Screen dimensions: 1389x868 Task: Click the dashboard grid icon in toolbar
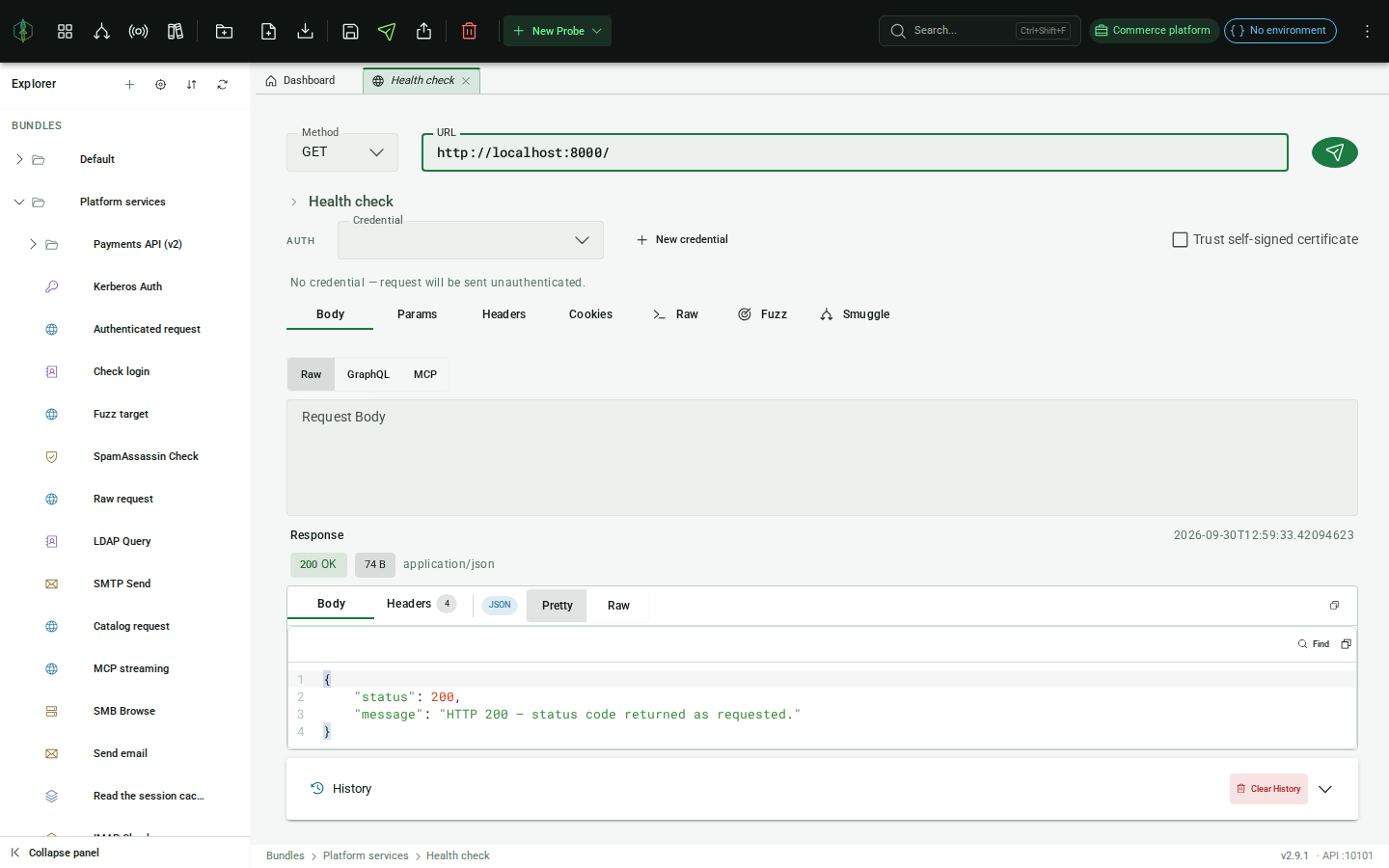point(65,31)
